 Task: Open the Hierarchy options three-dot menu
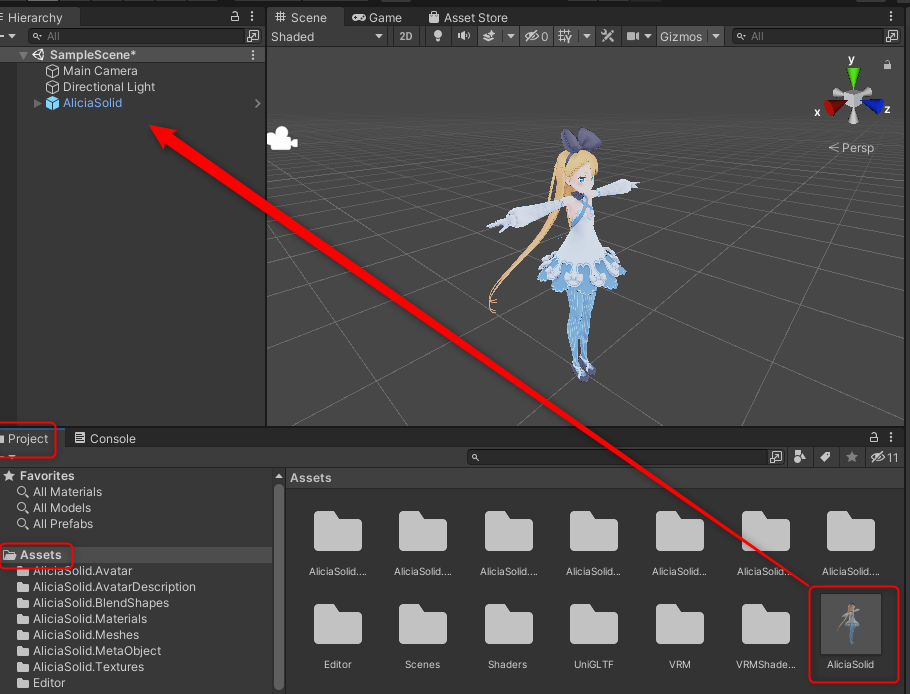251,16
